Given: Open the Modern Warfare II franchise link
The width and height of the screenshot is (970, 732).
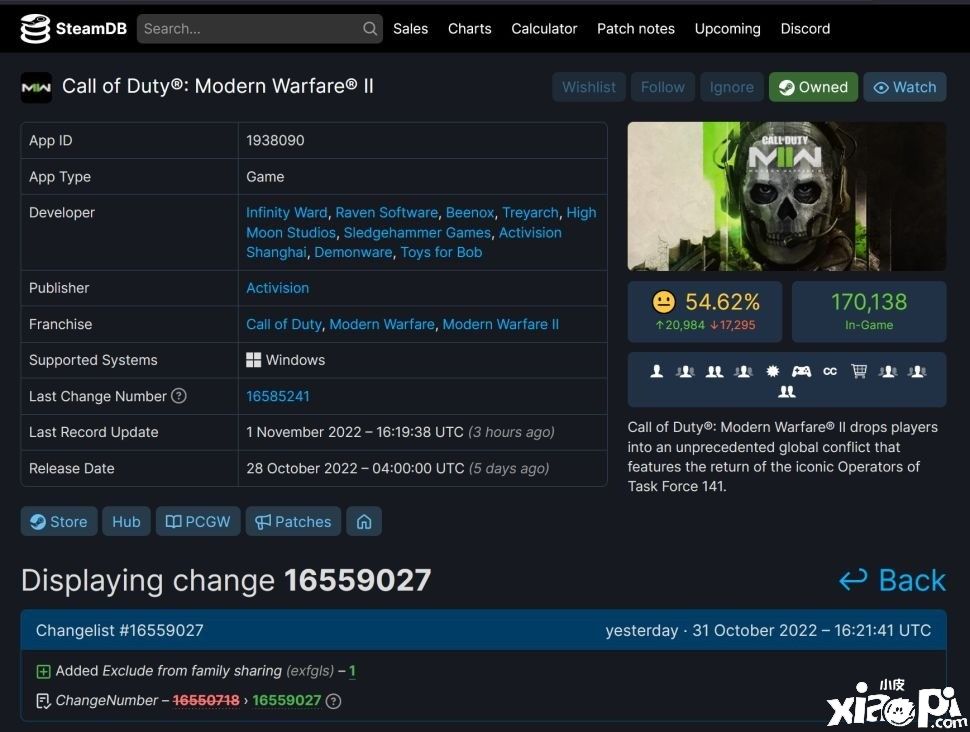Looking at the screenshot, I should [x=500, y=324].
